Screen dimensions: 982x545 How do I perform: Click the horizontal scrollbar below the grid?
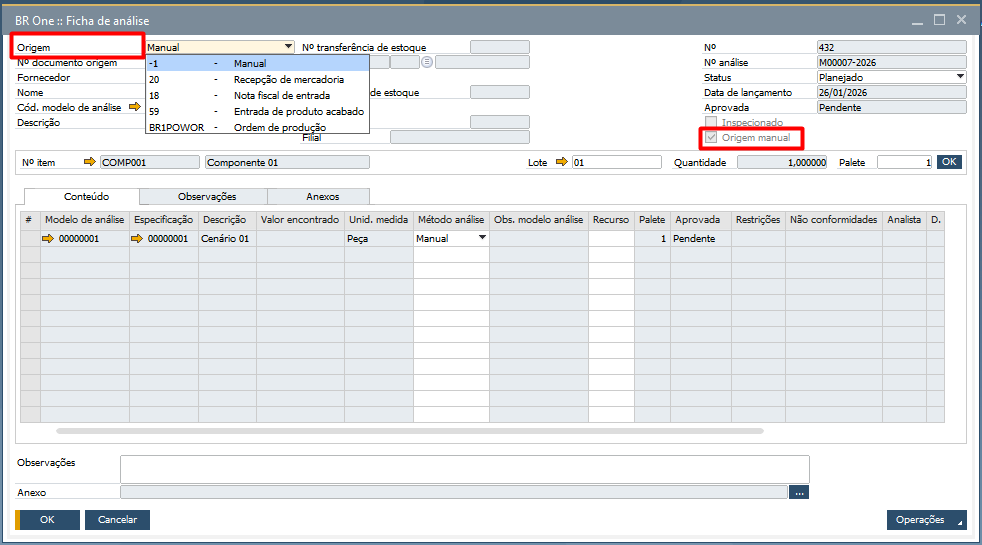click(x=410, y=431)
